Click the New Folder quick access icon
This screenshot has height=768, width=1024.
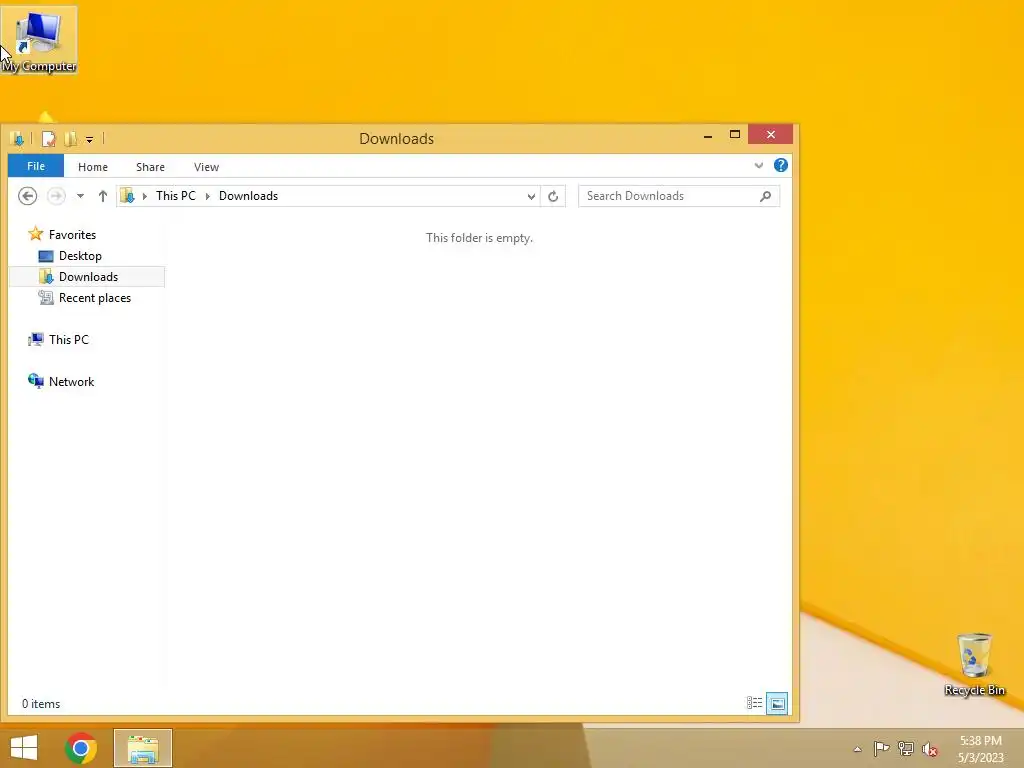[x=71, y=139]
